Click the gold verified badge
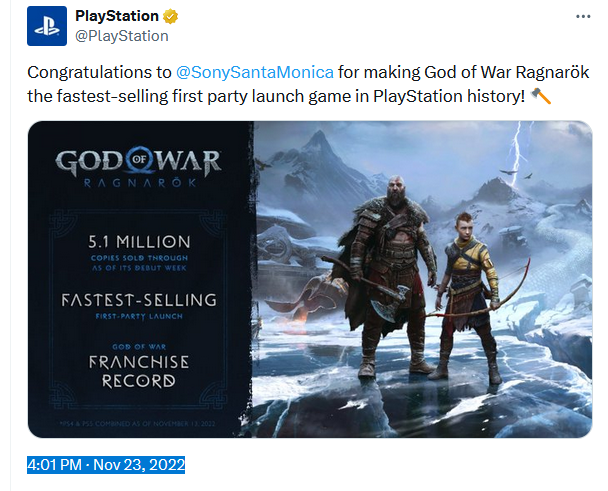This screenshot has width=608, height=491. point(172,17)
